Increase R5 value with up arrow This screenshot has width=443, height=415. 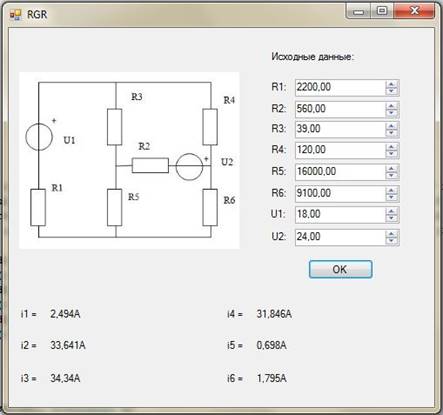pos(392,168)
